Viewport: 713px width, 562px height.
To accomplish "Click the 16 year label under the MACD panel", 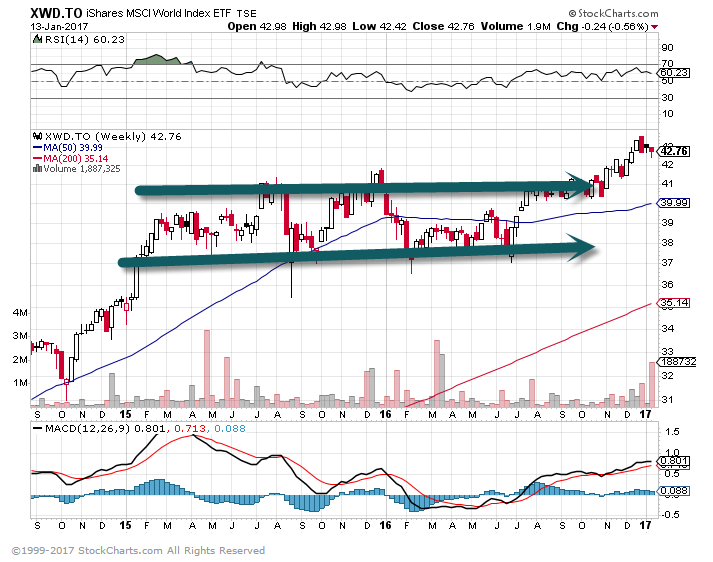I will (x=385, y=525).
